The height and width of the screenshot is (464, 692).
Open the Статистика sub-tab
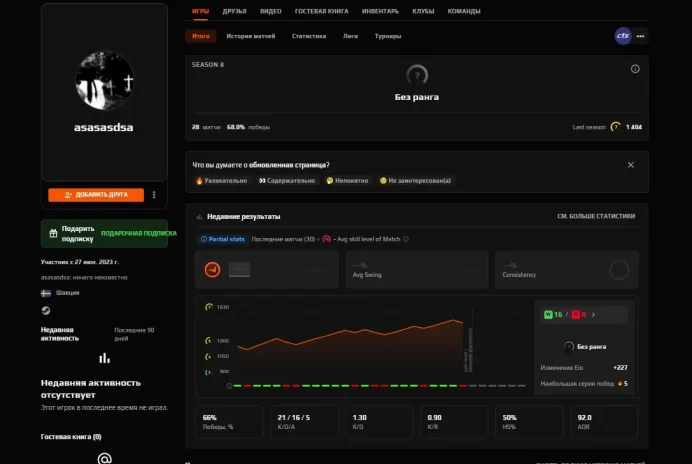[309, 36]
